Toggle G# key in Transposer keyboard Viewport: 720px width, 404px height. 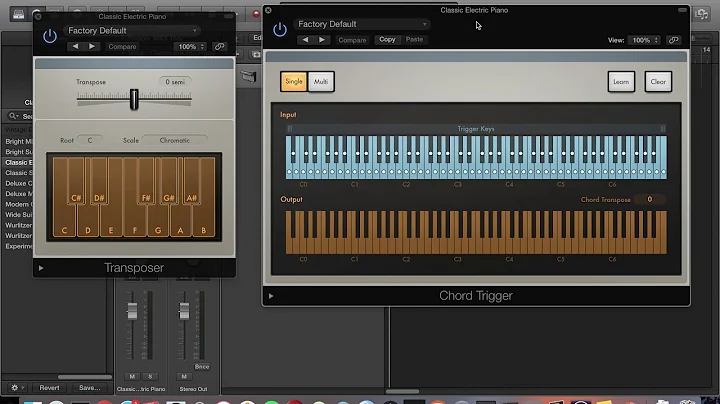[169, 181]
